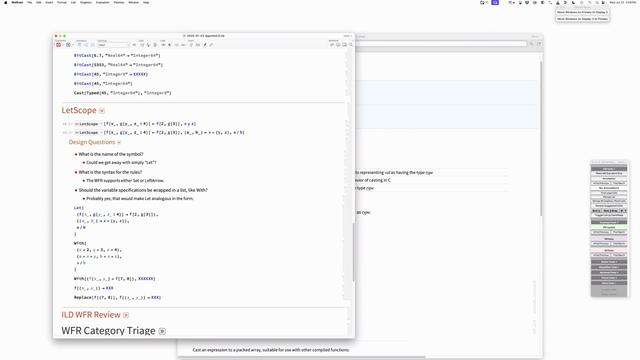Click the 'What is the name of the symbol?' bullet
The height and width of the screenshot is (360, 640).
pyautogui.click(x=111, y=154)
